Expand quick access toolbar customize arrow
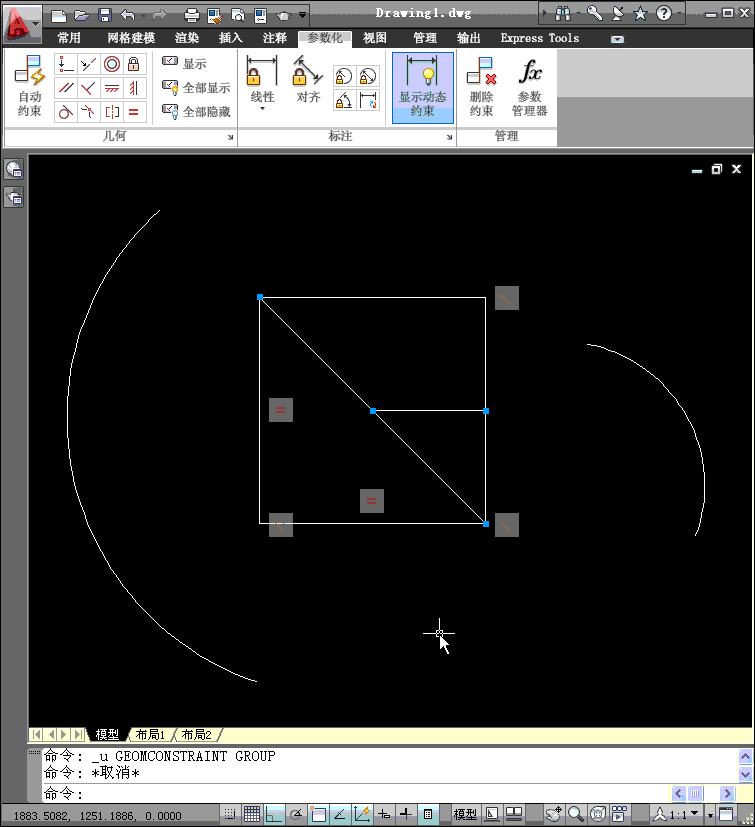 pos(302,15)
